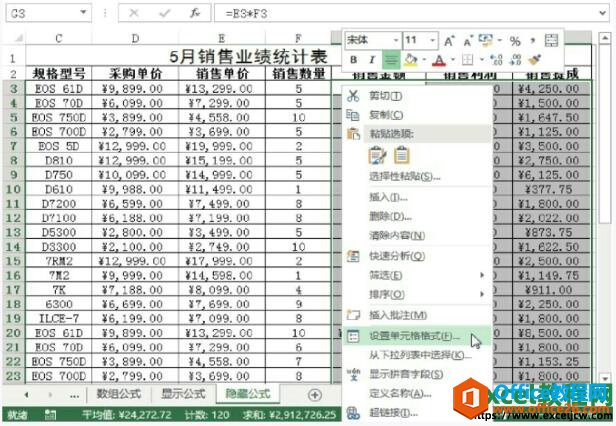Choose 插入(I)... from the context menu
The width and height of the screenshot is (616, 426).
tap(417, 197)
